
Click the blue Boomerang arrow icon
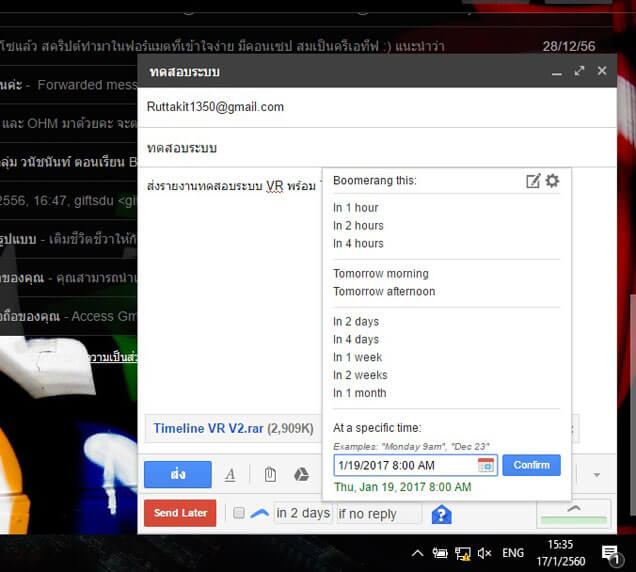(260, 513)
